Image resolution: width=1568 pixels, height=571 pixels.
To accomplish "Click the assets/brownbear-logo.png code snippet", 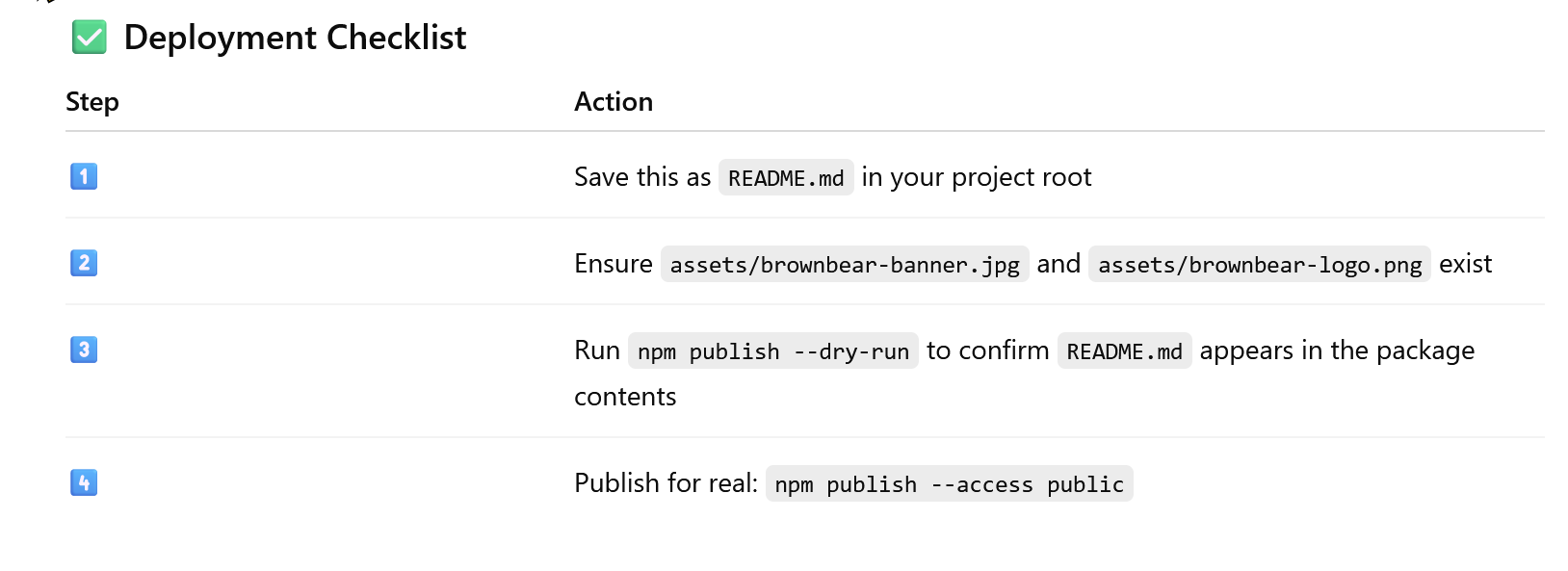I will pyautogui.click(x=1259, y=265).
